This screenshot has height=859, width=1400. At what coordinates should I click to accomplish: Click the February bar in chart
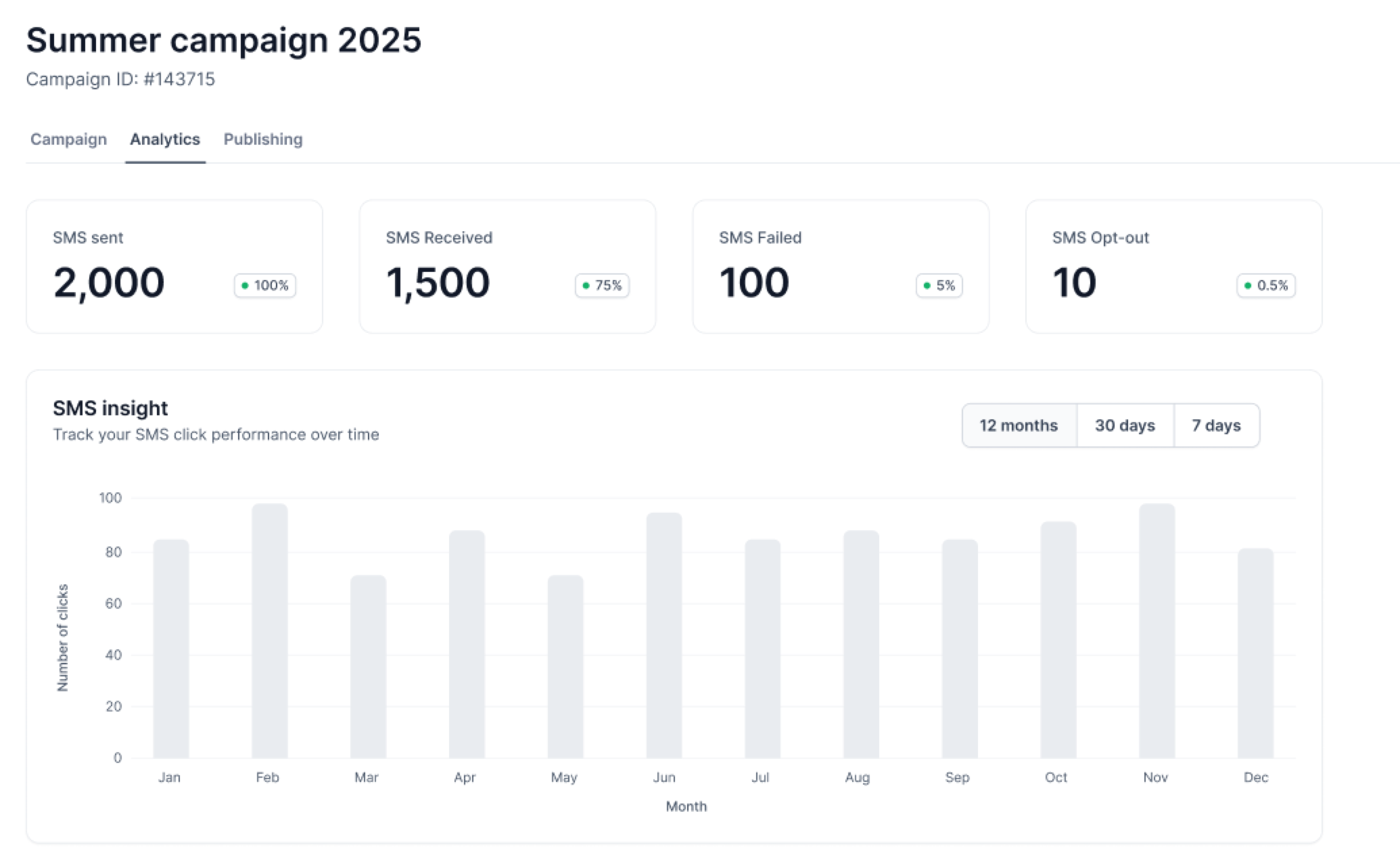[x=269, y=630]
